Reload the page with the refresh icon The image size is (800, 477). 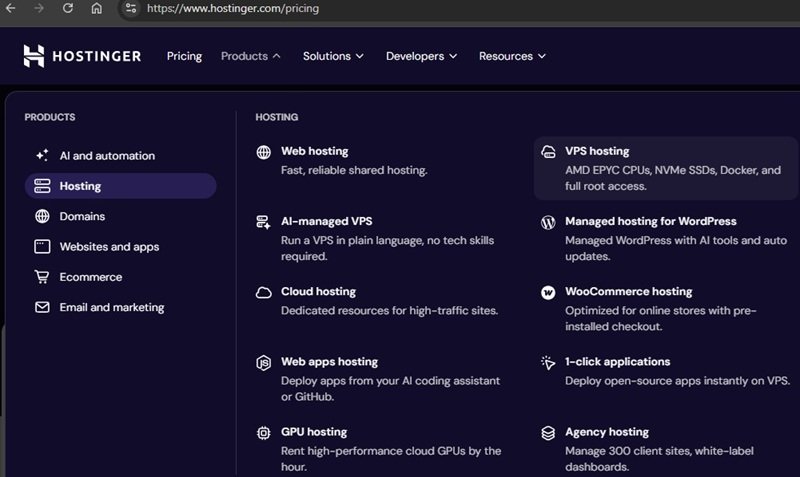pos(68,8)
